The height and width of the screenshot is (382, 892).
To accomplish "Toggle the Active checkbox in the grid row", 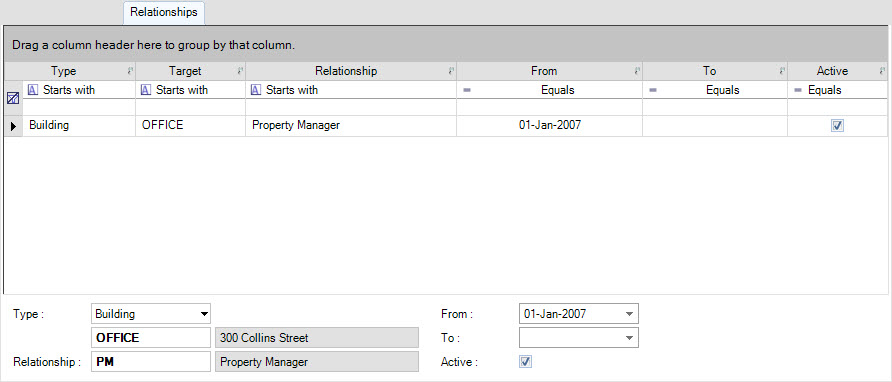I will coord(837,126).
